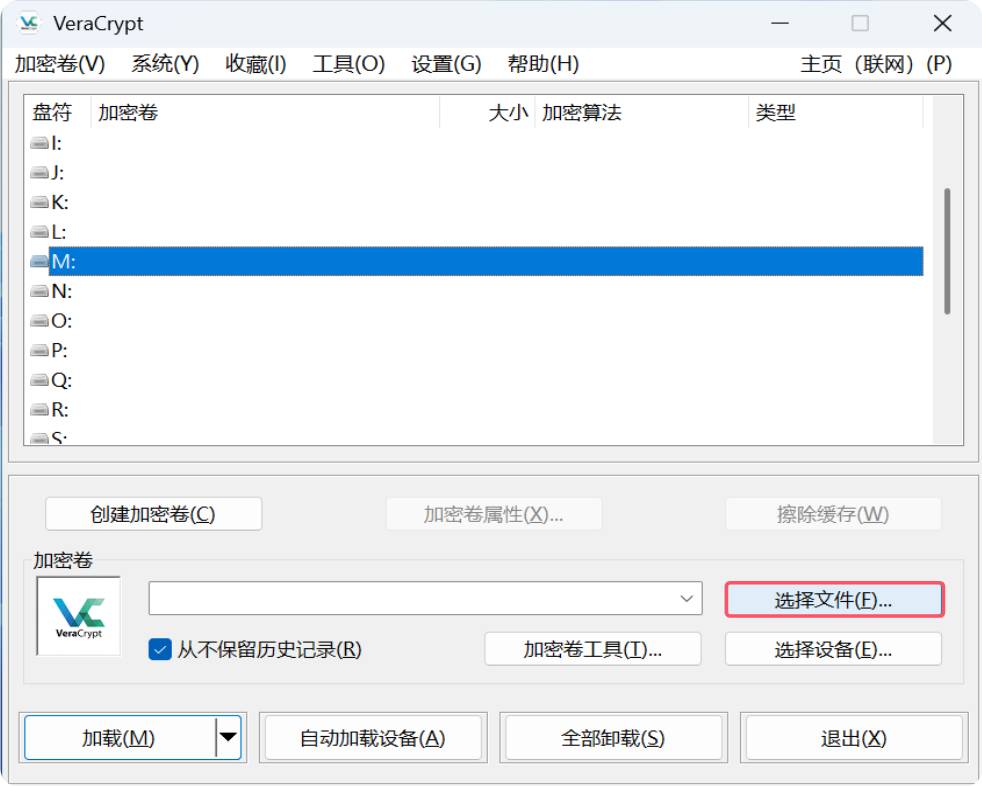This screenshot has height=786, width=982.
Task: Open the 加载 button dropdown arrow
Action: [x=229, y=738]
